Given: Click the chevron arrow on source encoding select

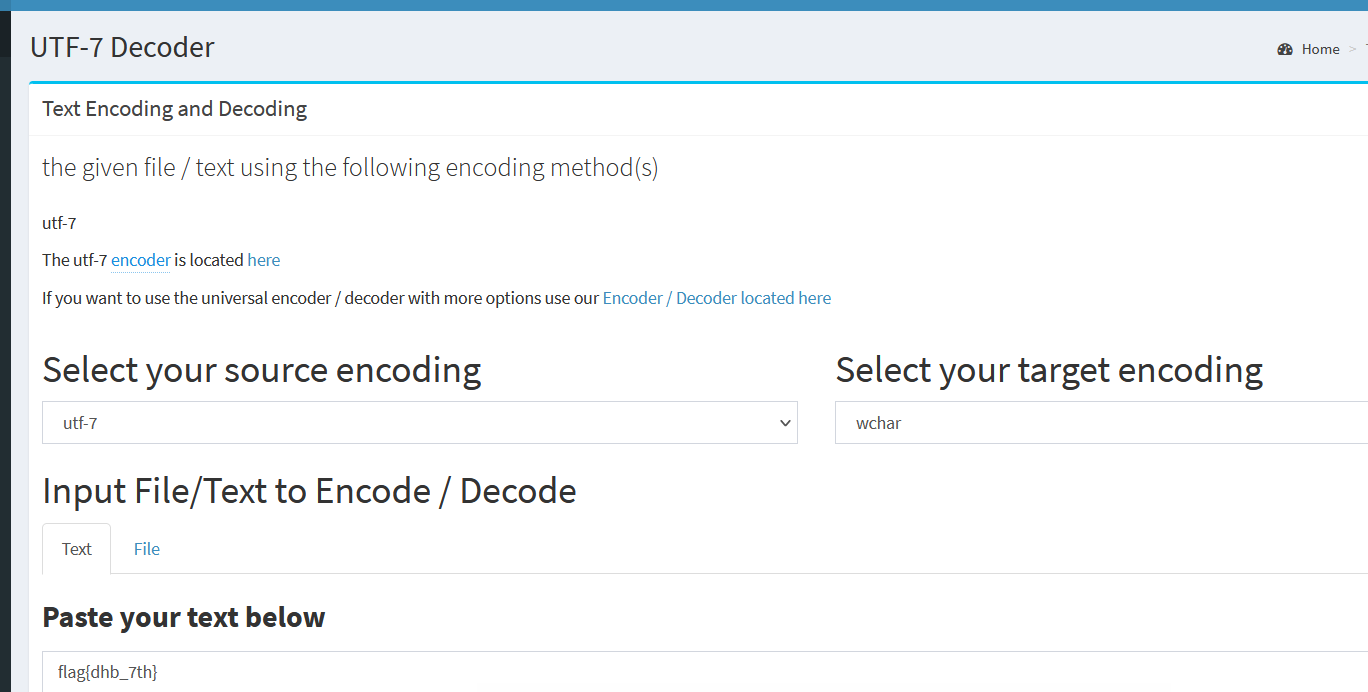Looking at the screenshot, I should [784, 423].
